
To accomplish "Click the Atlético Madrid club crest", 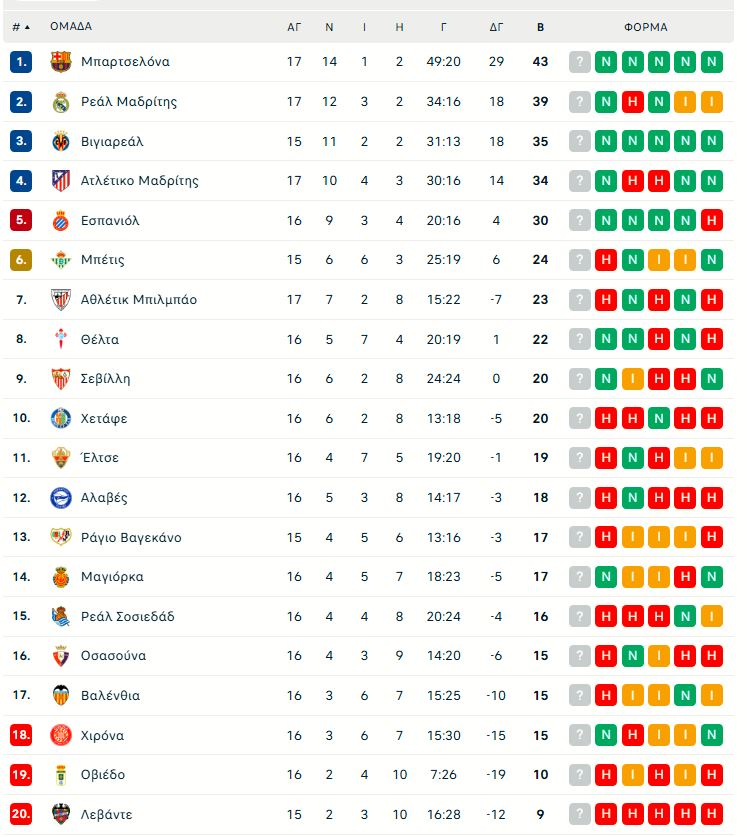I will 61,181.
